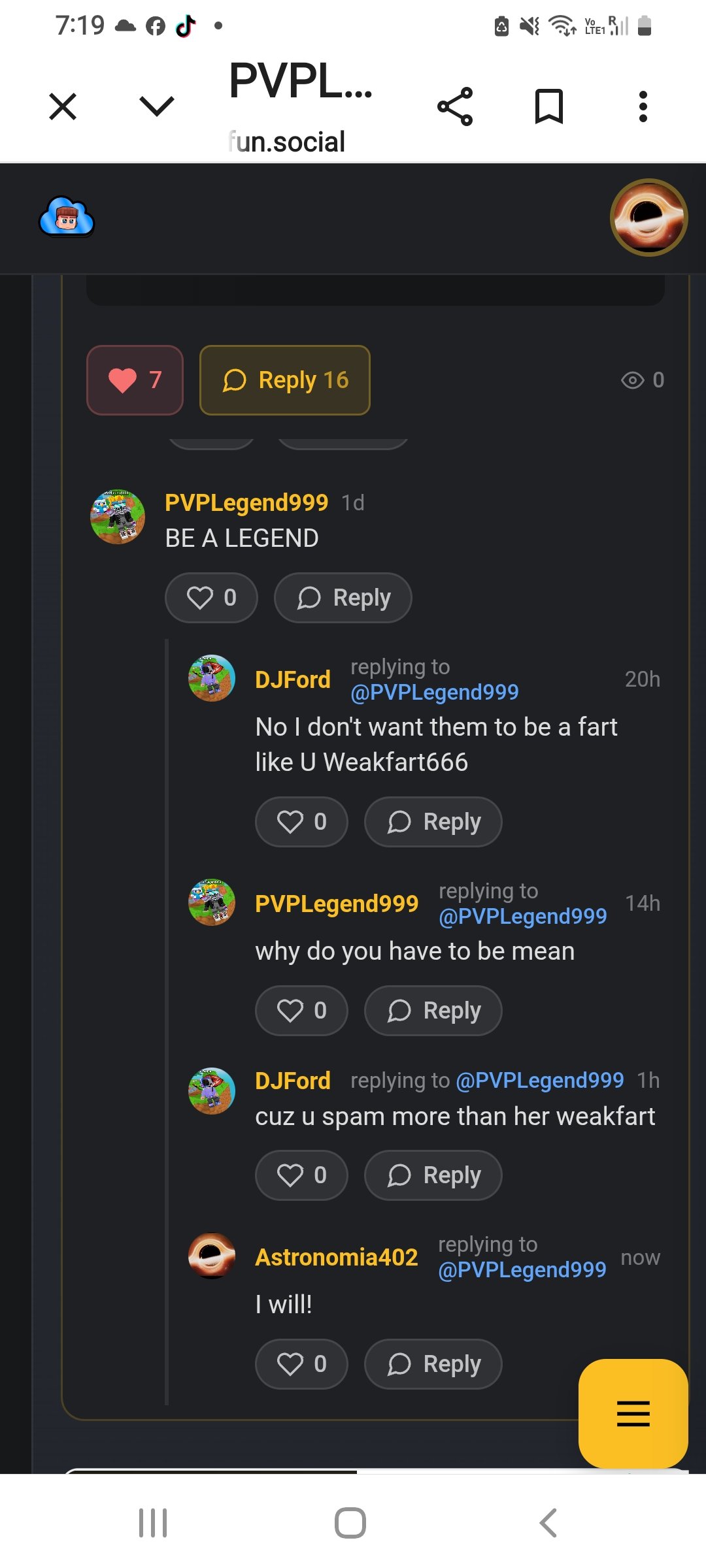
Task: Open the yellow floating menu button
Action: point(633,1413)
